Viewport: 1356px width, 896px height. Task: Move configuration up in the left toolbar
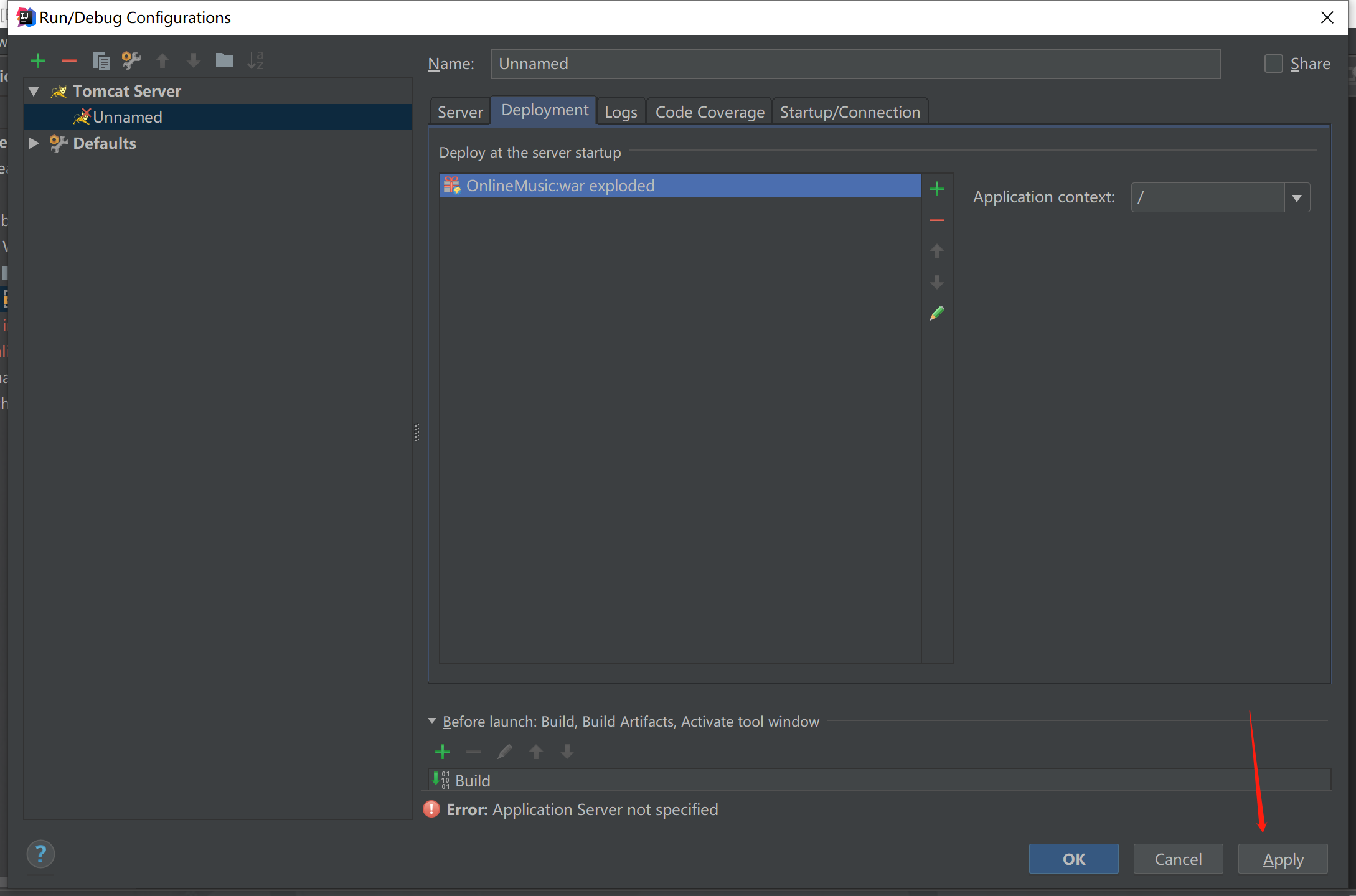tap(162, 60)
